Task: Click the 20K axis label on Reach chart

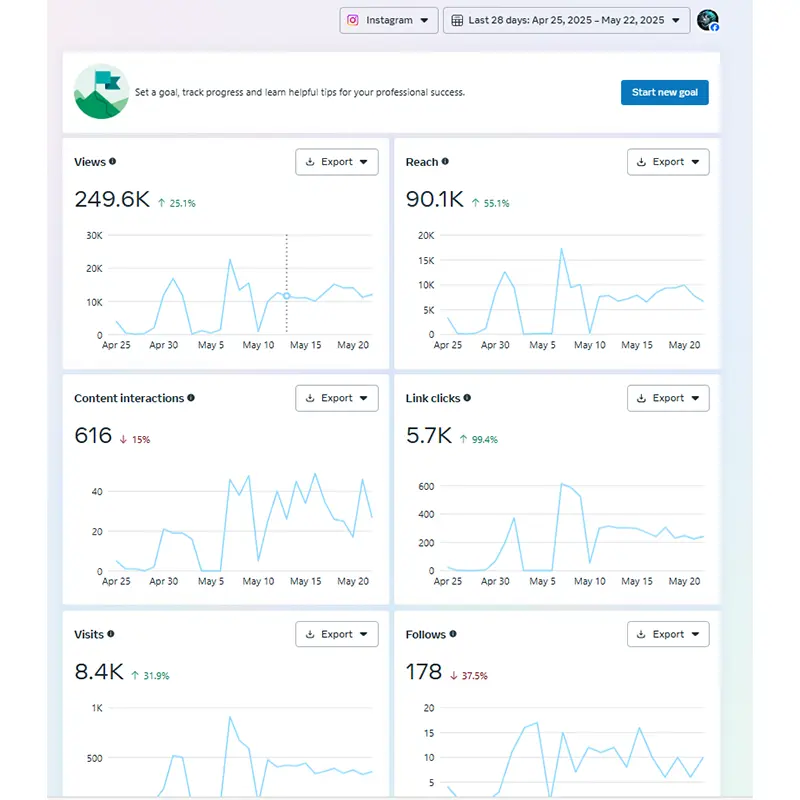Action: [x=426, y=235]
